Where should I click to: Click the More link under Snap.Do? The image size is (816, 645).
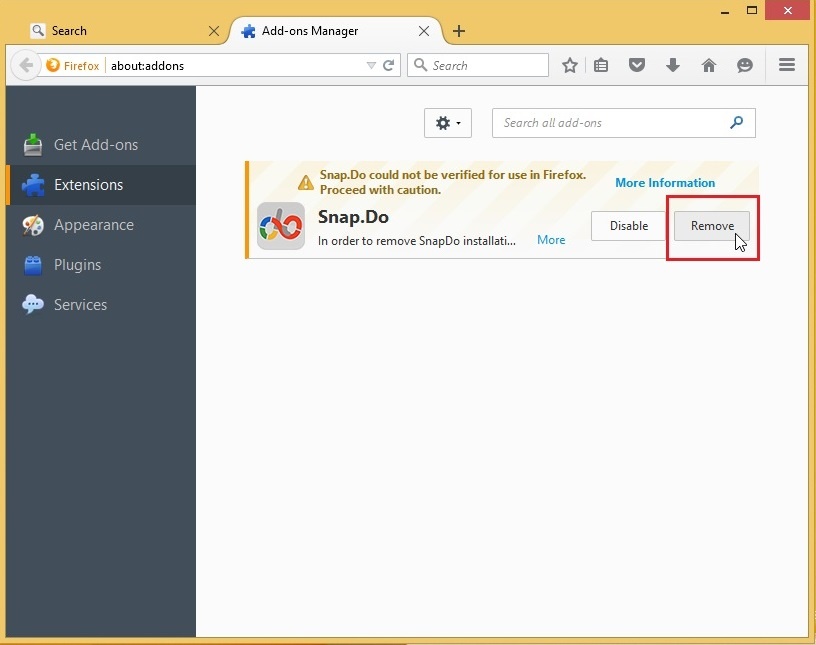[551, 240]
